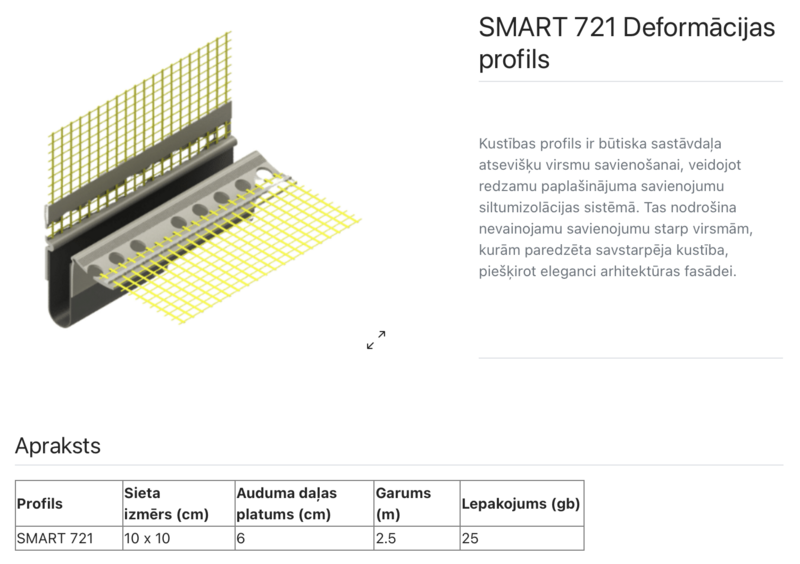Select the fabric width cell showing 6
This screenshot has height=564, width=800.
[x=242, y=539]
